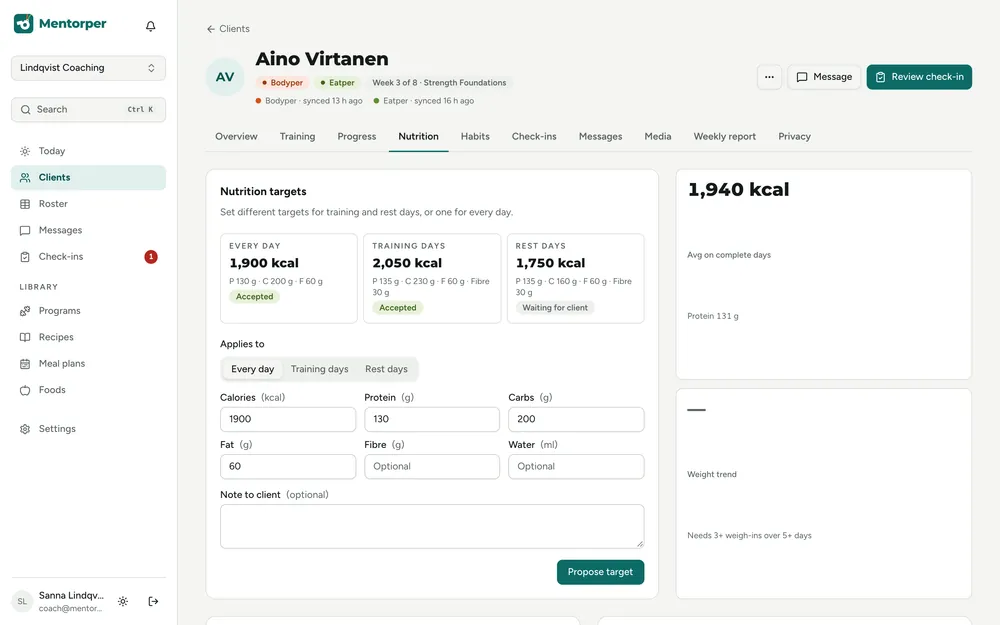Click the Meal plans calendar icon
The image size is (1000, 625).
click(x=25, y=364)
